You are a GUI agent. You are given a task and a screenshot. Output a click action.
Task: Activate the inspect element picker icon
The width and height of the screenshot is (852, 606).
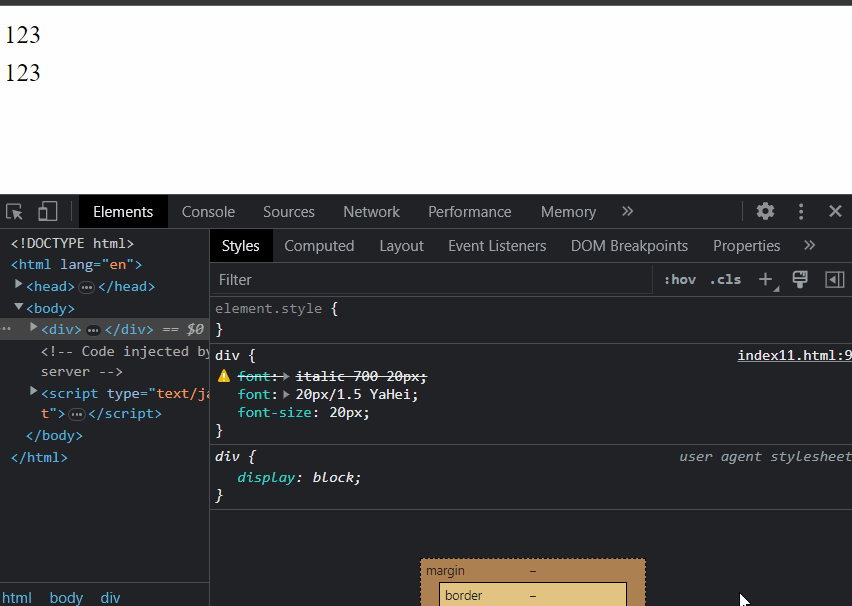coord(15,211)
